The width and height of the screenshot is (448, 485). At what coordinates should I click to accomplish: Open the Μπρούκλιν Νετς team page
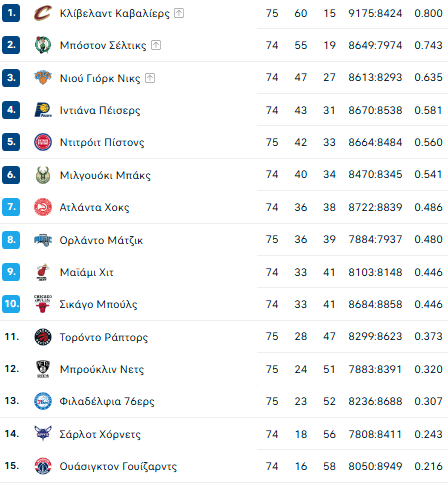click(x=102, y=369)
